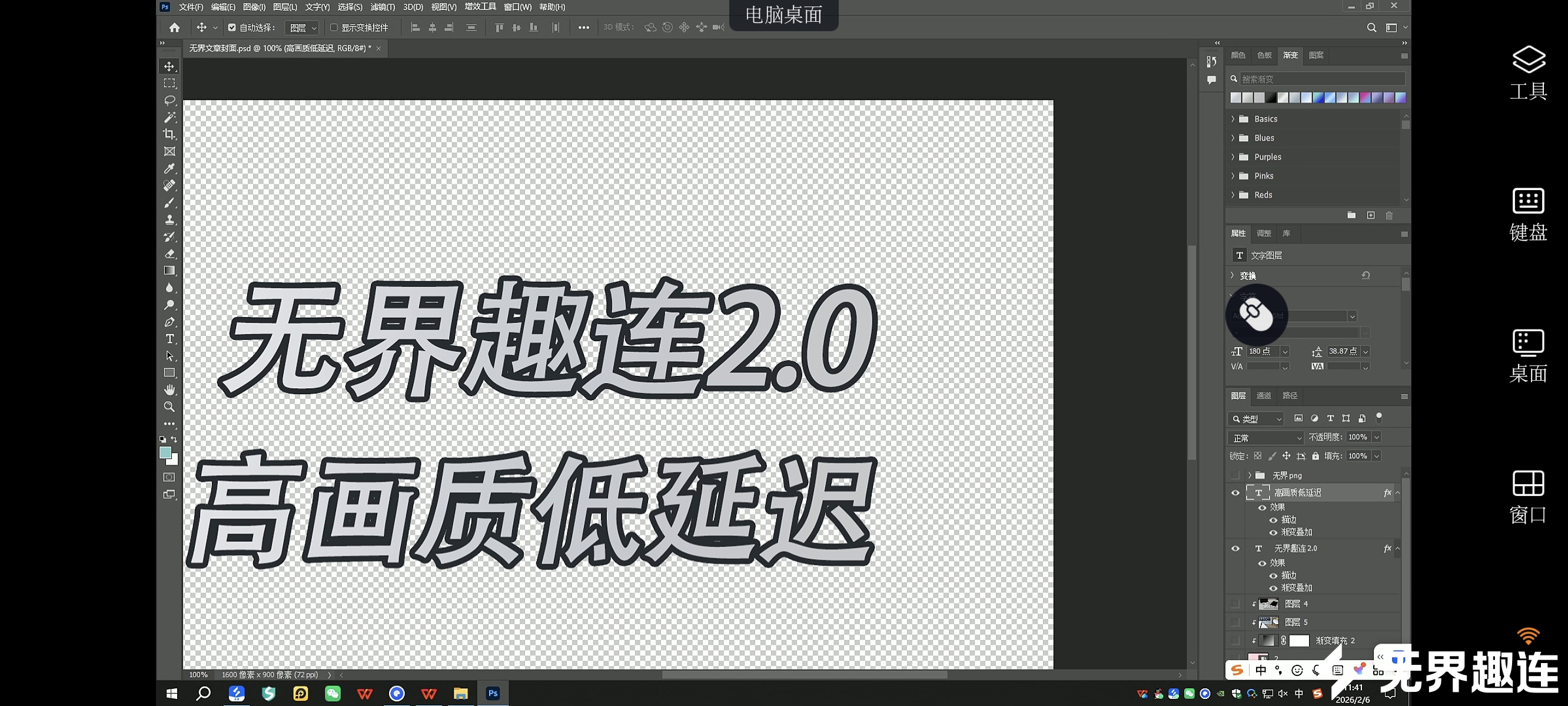The image size is (1568, 706).
Task: Hide the 高画质低延迟 text layer
Action: coord(1235,493)
